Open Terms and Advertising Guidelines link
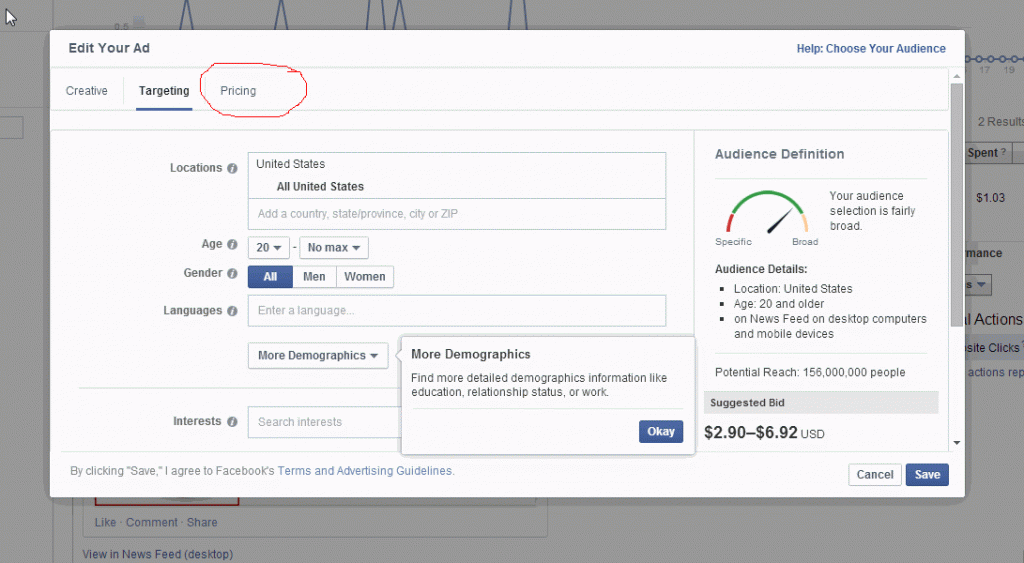The image size is (1024, 563). click(x=364, y=471)
